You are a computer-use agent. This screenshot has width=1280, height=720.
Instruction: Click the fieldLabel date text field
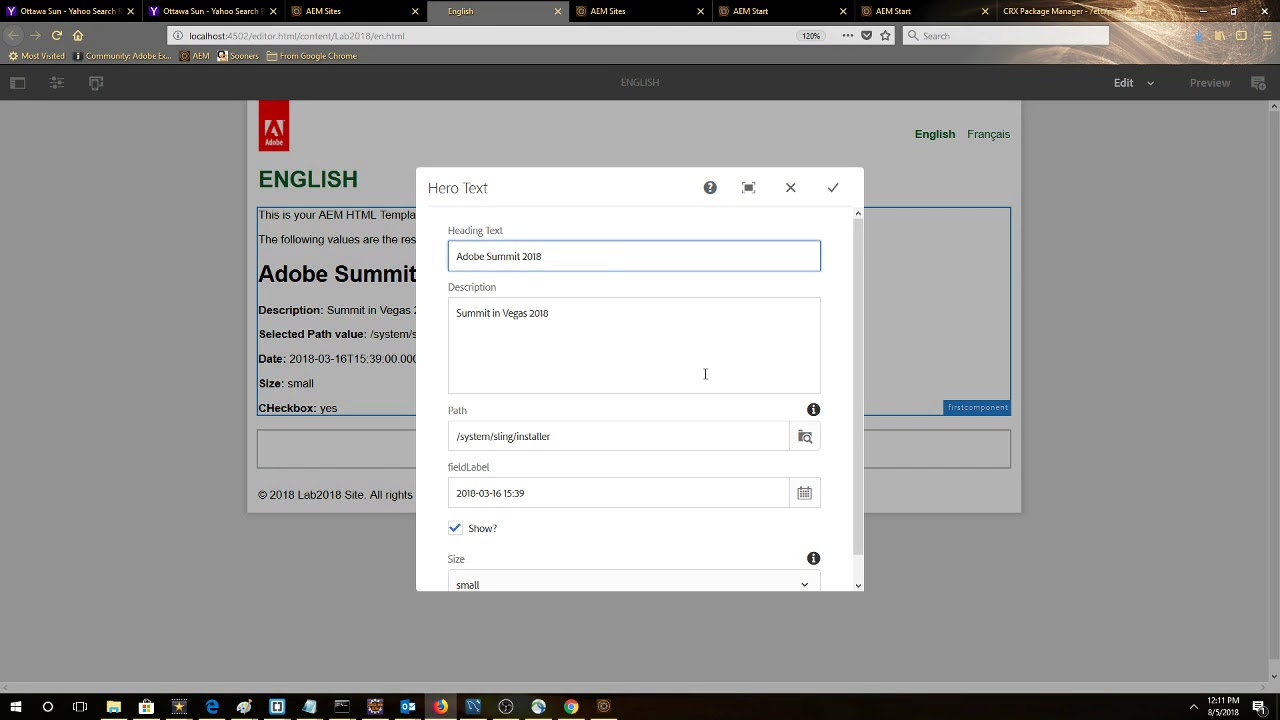[x=618, y=493]
